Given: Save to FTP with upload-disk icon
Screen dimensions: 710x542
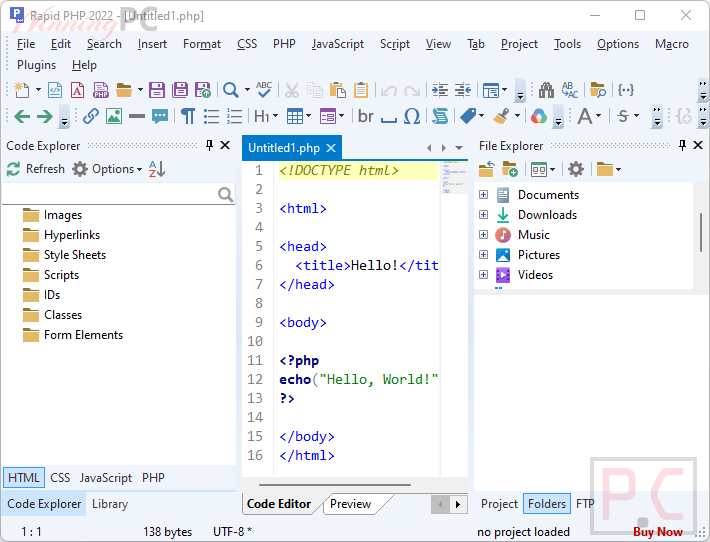Looking at the screenshot, I should (203, 90).
